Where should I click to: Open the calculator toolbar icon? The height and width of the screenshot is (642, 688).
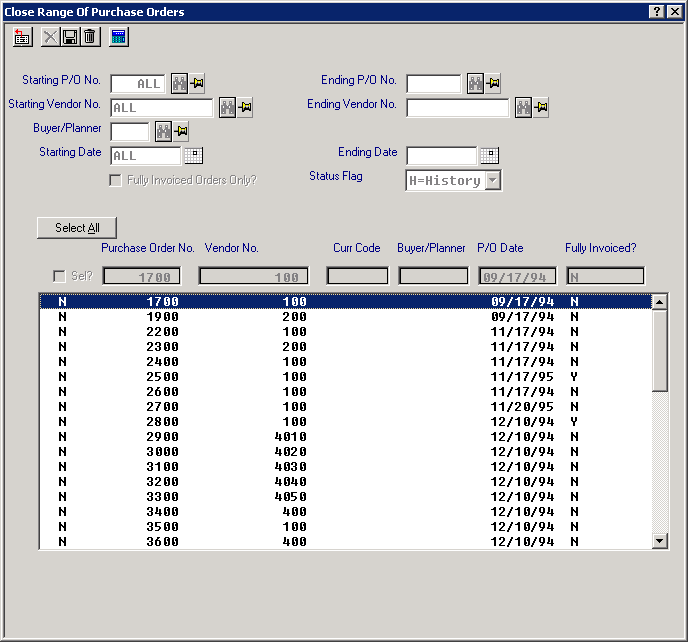[x=118, y=37]
